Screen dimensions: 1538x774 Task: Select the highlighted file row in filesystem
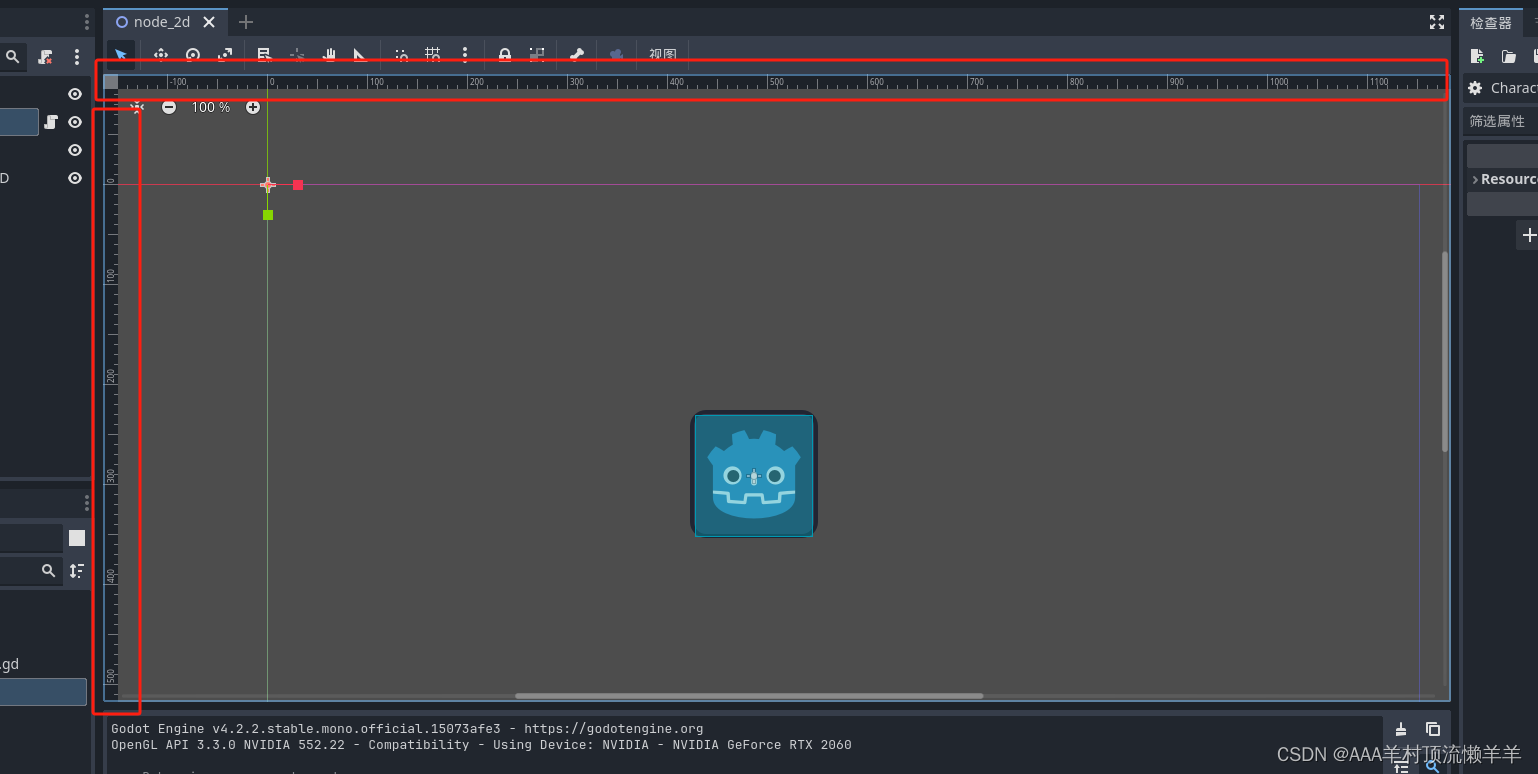click(43, 692)
